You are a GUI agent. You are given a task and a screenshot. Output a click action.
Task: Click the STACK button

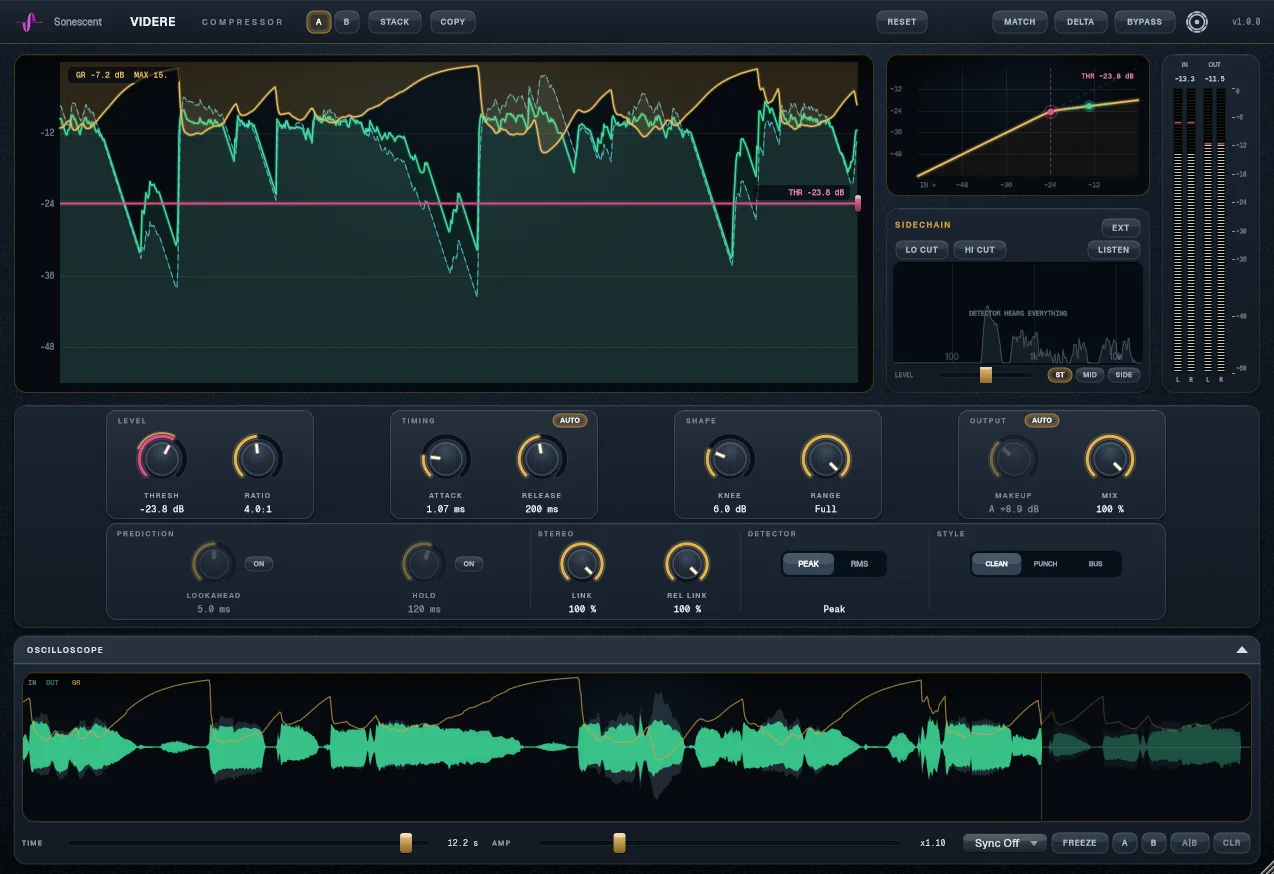point(395,22)
